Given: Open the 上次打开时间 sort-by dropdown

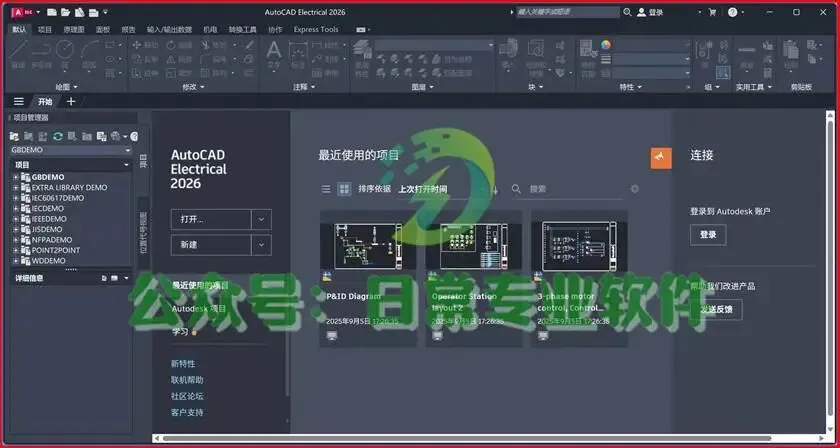Looking at the screenshot, I should (x=441, y=189).
